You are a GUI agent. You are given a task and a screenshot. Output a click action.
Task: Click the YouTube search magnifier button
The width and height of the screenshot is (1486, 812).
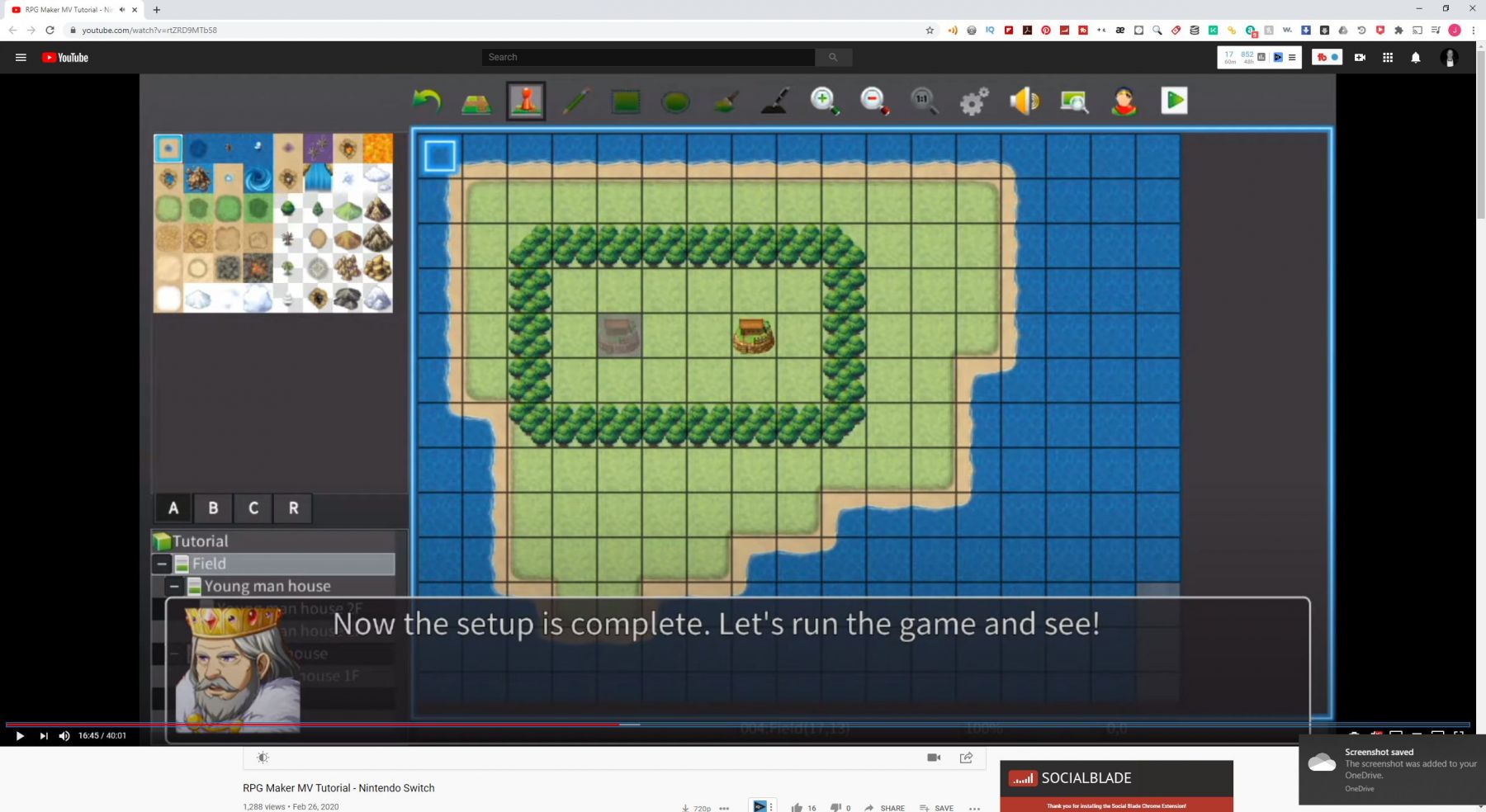(x=834, y=57)
